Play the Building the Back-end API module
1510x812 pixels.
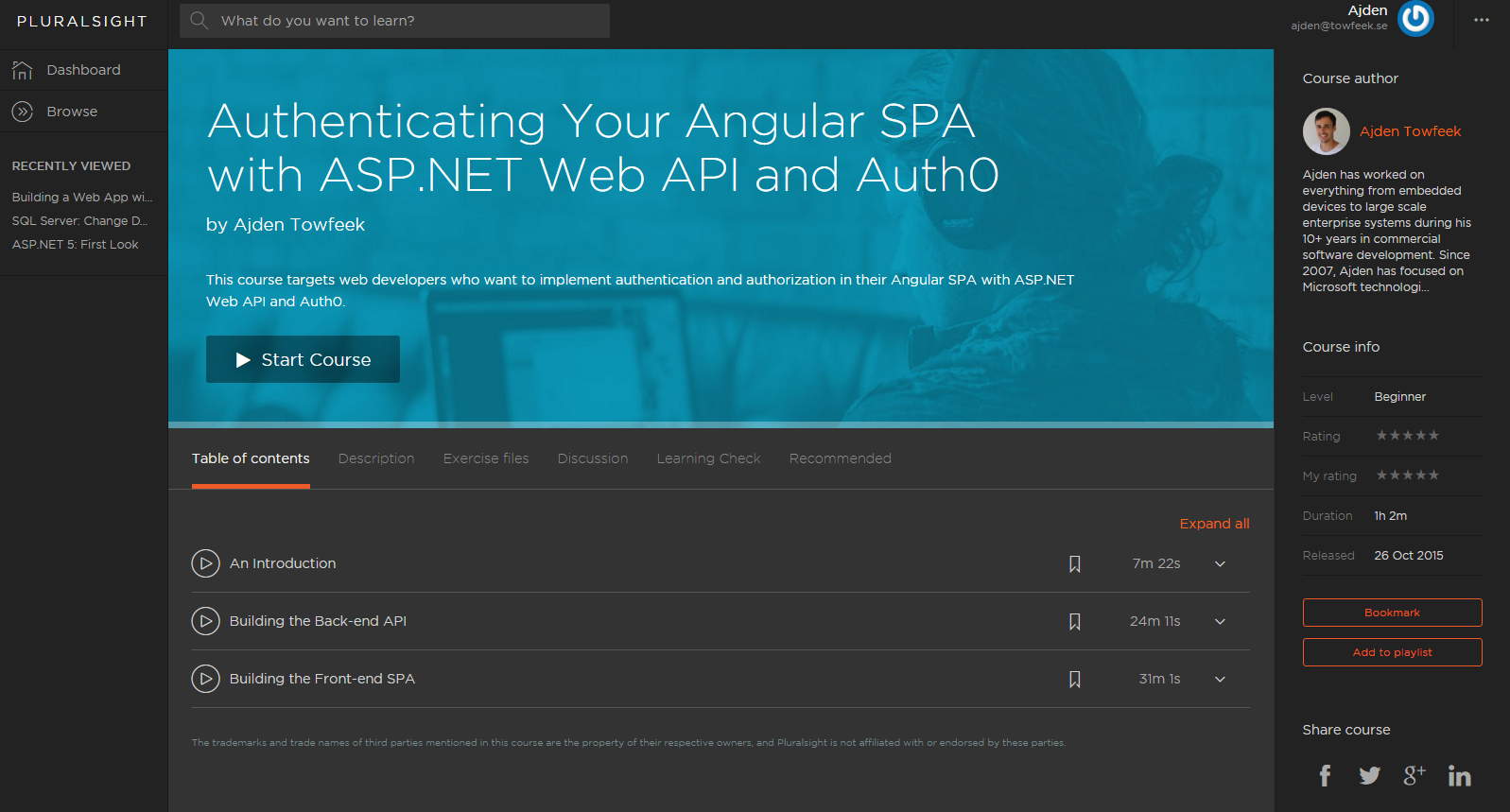205,621
